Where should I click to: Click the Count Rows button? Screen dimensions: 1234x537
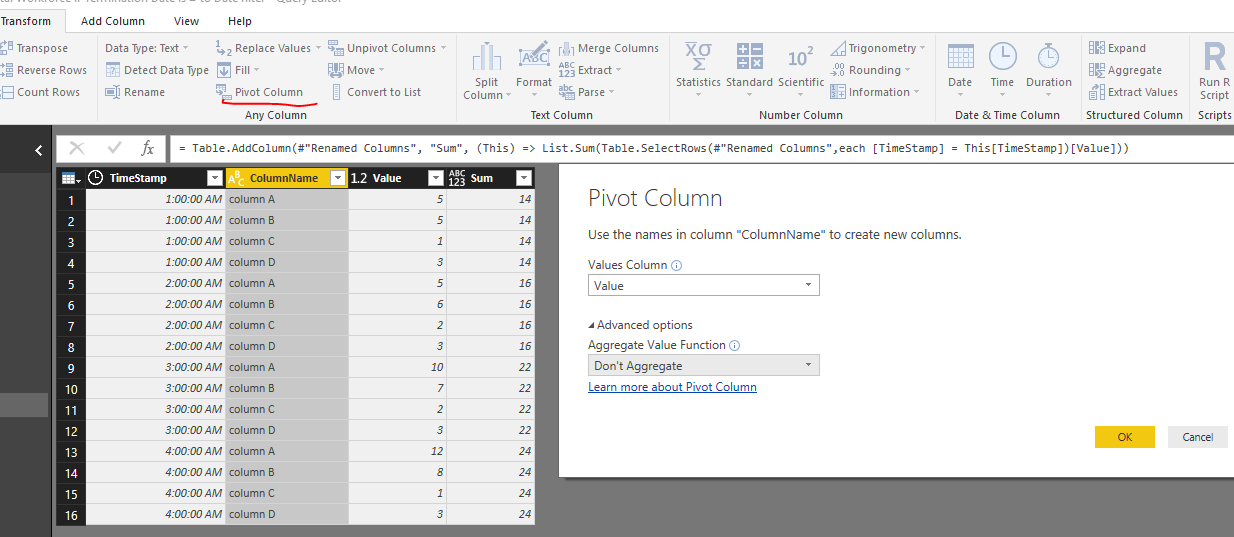pos(40,92)
